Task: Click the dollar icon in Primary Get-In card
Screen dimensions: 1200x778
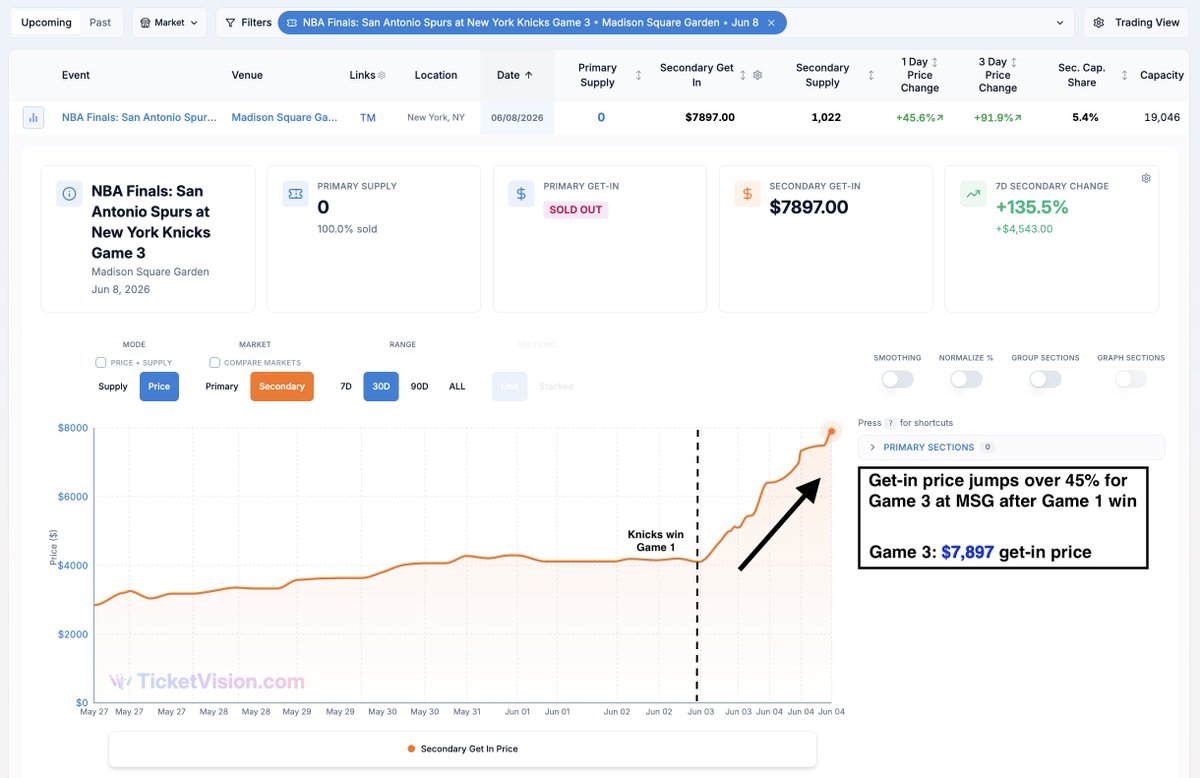Action: point(521,194)
